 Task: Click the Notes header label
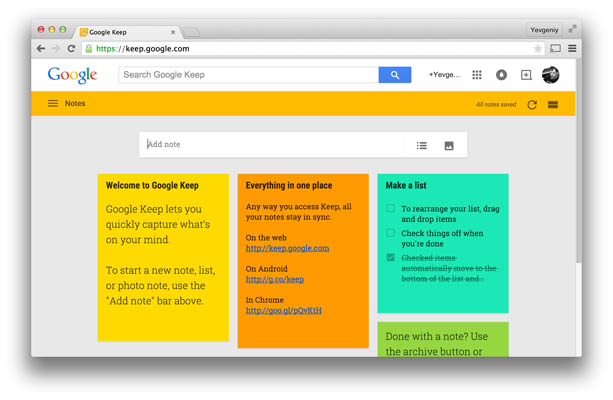pos(75,103)
